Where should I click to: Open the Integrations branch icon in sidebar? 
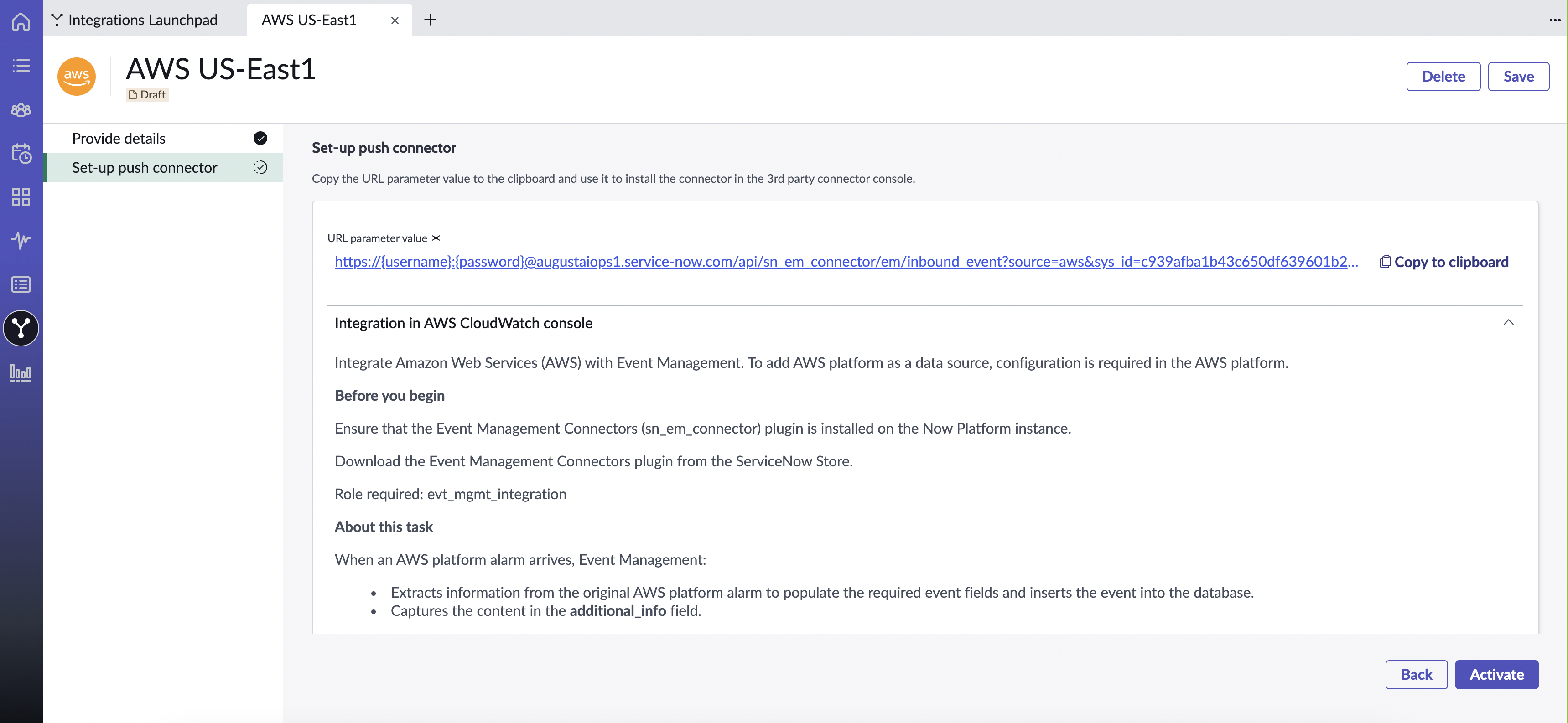click(x=21, y=328)
